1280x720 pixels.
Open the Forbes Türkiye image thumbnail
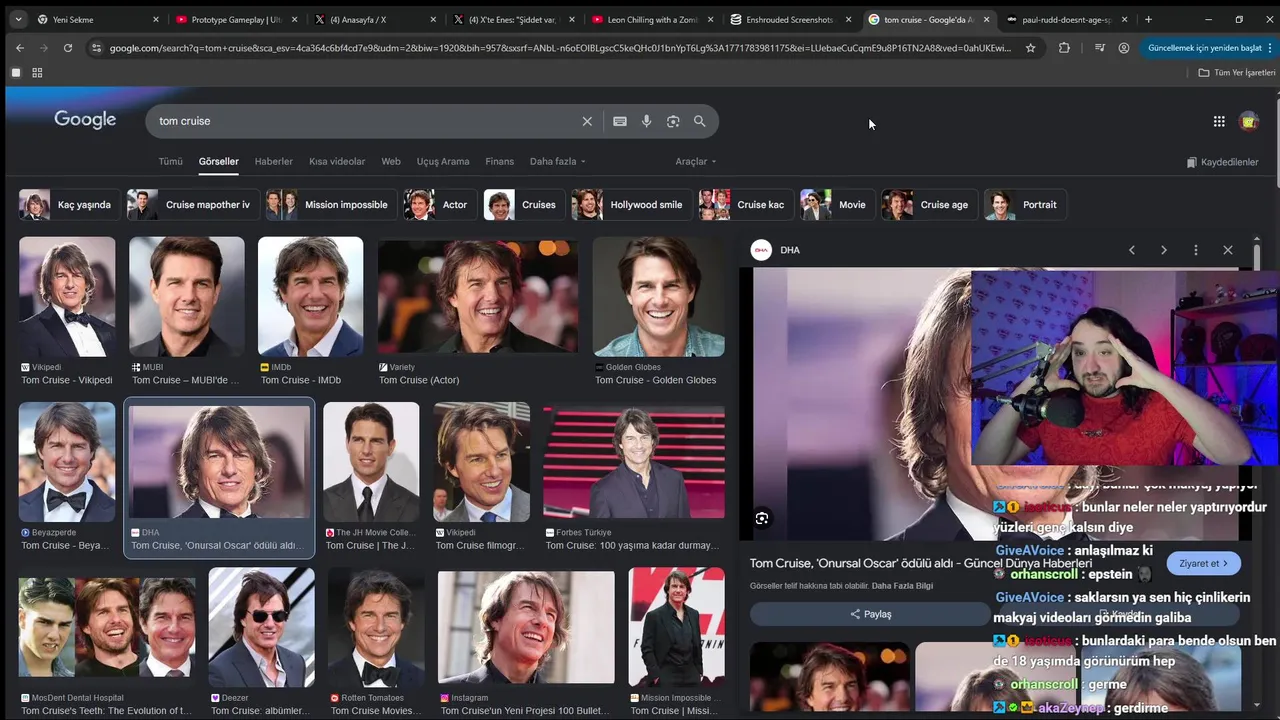(x=634, y=462)
